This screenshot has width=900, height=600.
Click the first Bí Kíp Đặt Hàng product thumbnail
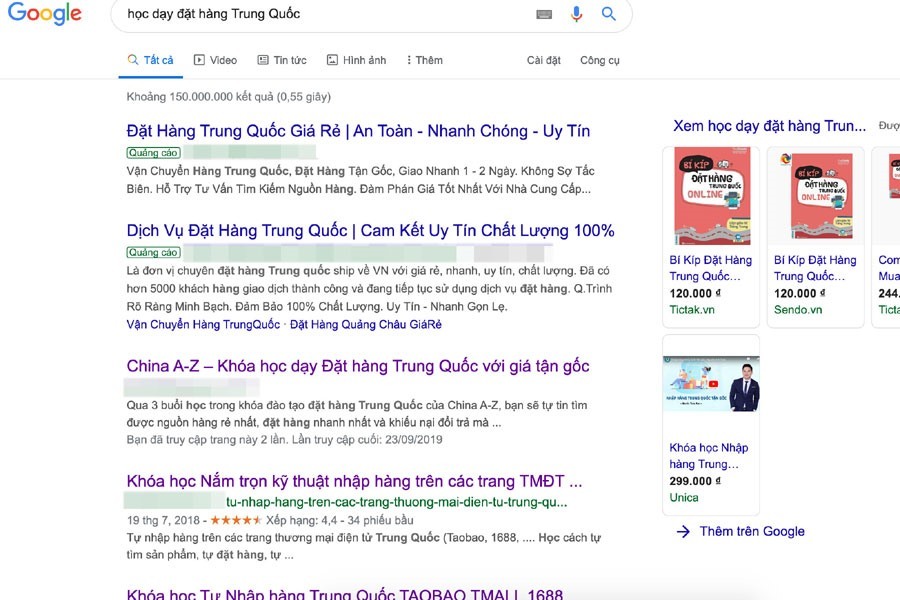coord(711,196)
